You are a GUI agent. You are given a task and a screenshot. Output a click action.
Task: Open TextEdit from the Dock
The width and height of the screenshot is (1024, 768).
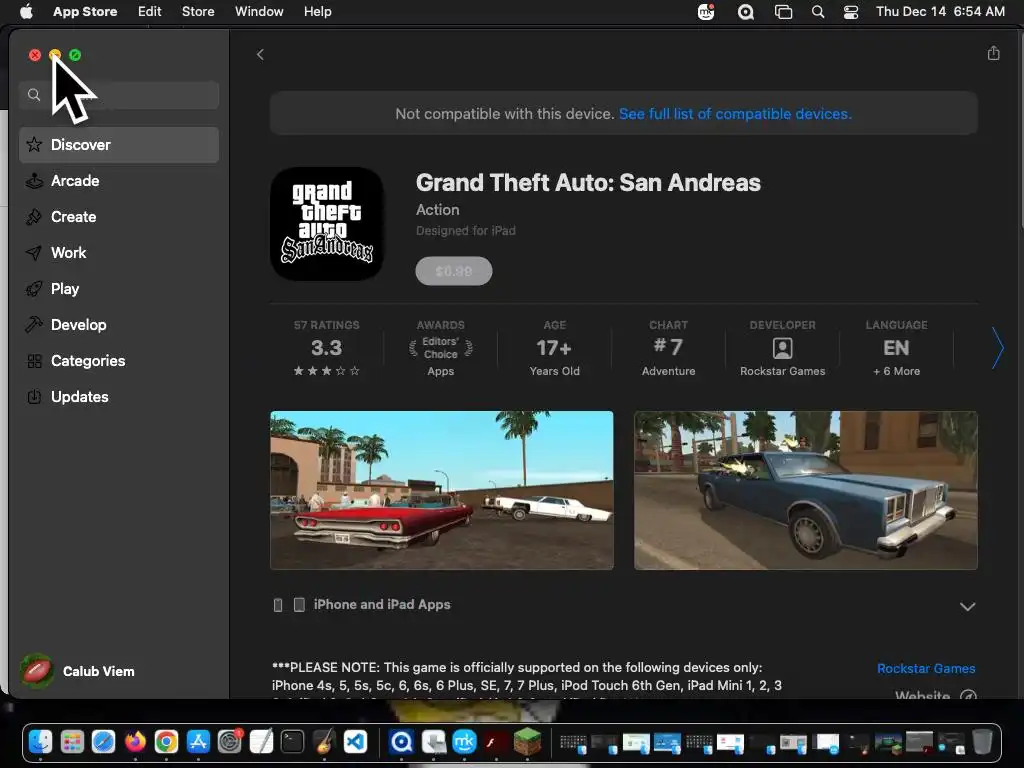[261, 742]
